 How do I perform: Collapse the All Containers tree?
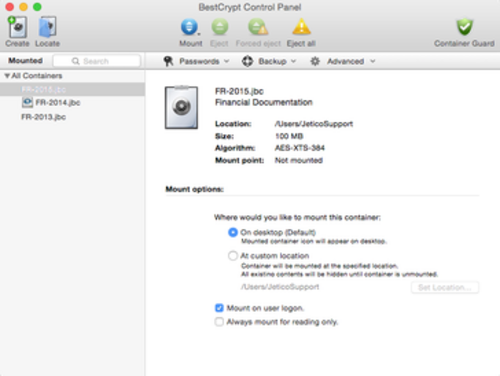click(7, 76)
